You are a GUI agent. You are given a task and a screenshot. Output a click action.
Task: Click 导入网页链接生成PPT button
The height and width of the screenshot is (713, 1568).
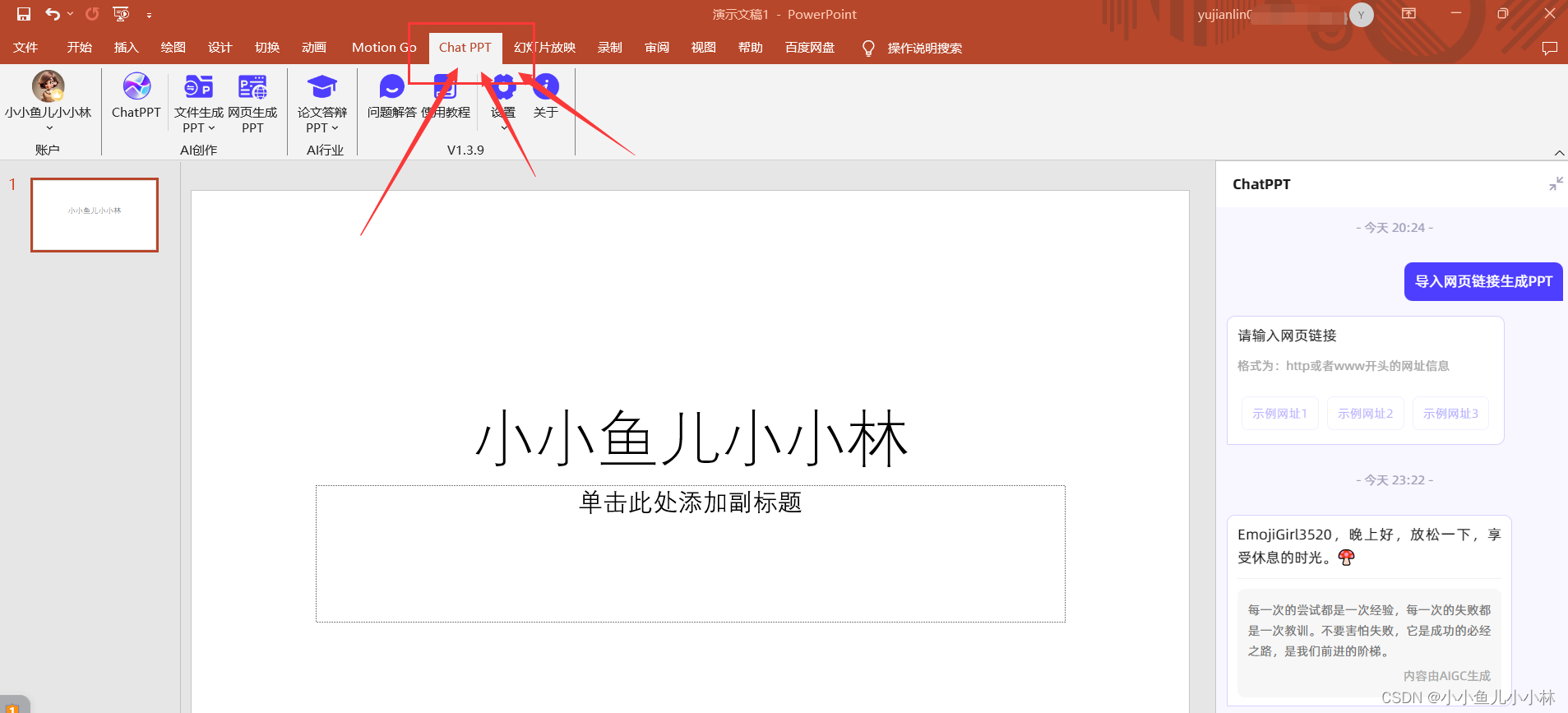[x=1482, y=281]
